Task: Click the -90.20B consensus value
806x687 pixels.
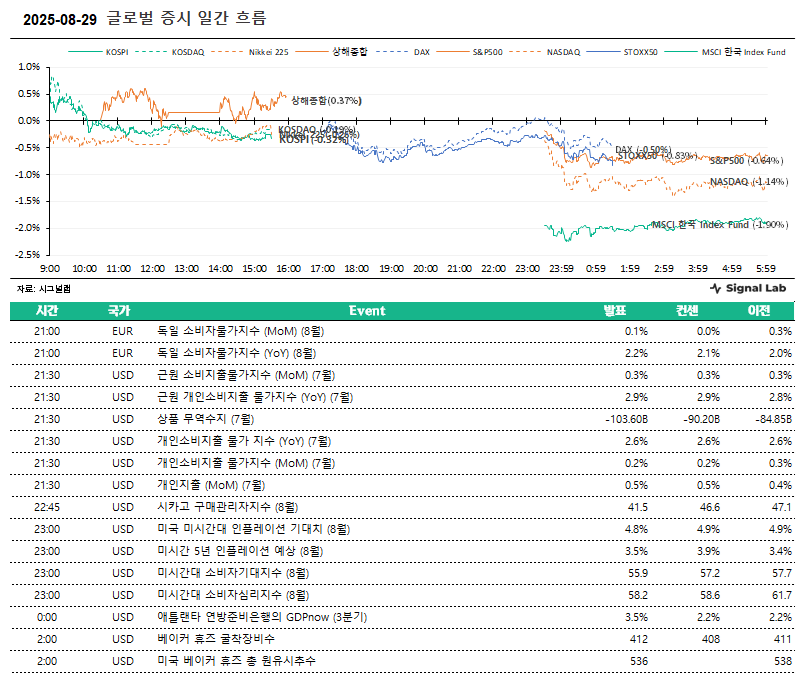Action: click(x=702, y=419)
